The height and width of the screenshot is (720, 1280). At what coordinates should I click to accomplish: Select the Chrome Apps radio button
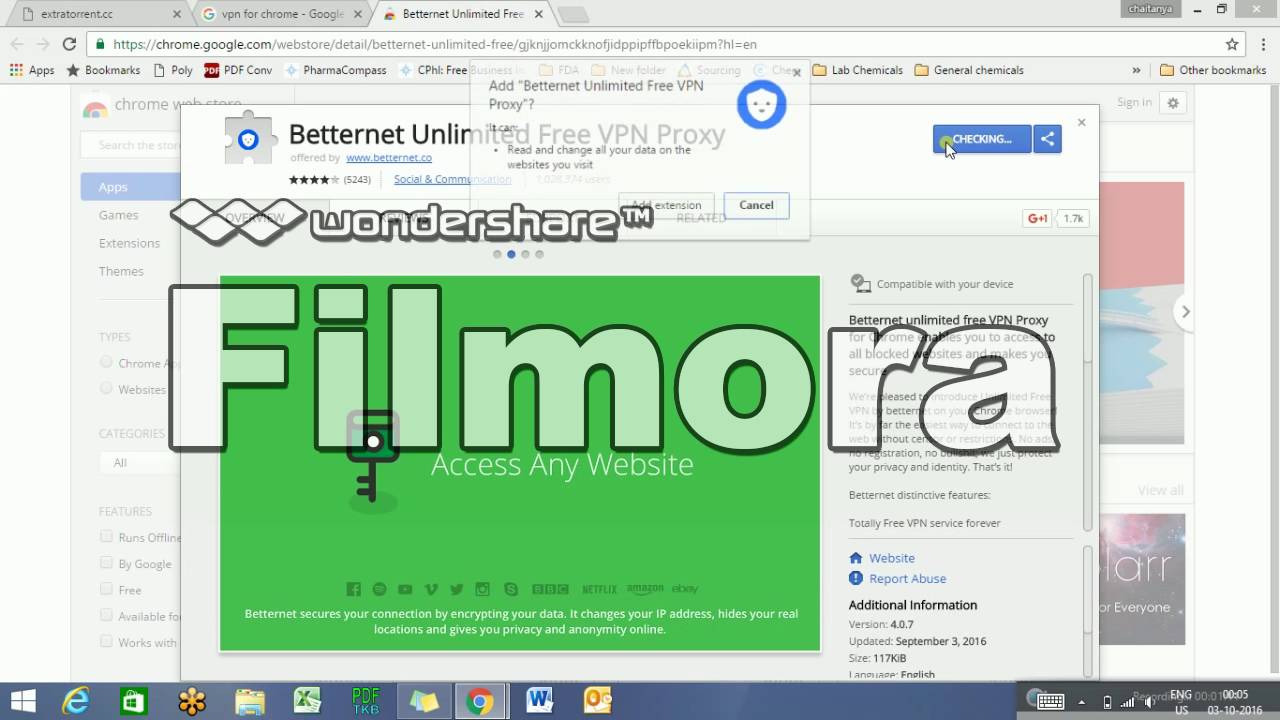[x=106, y=362]
